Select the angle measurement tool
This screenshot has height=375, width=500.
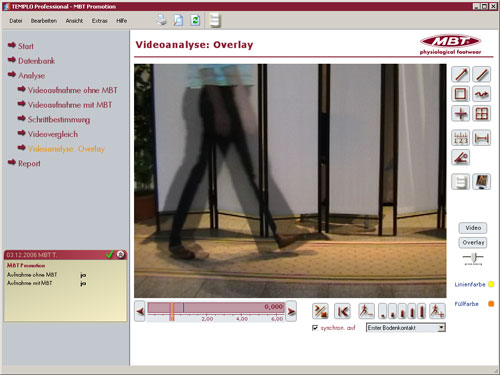461,157
